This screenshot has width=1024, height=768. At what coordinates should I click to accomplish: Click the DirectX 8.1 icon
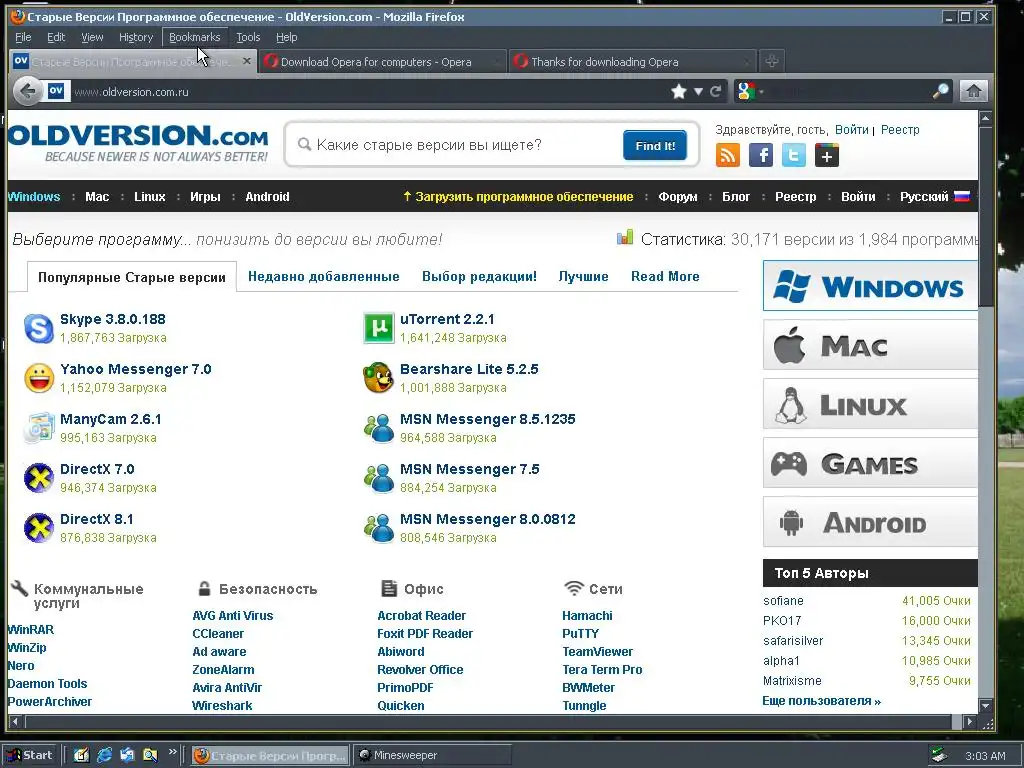click(39, 528)
